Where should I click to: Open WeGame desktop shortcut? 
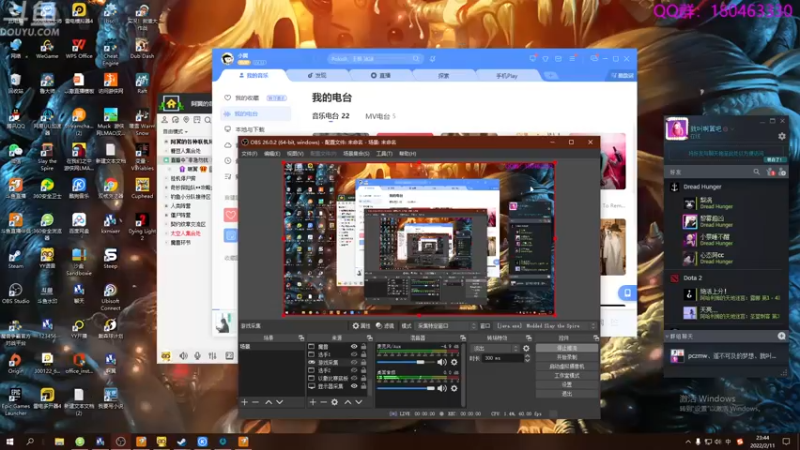tap(47, 49)
